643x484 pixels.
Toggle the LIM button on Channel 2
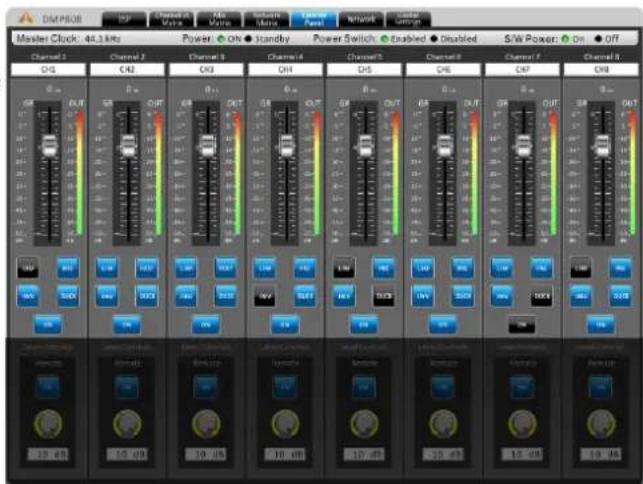tap(107, 268)
